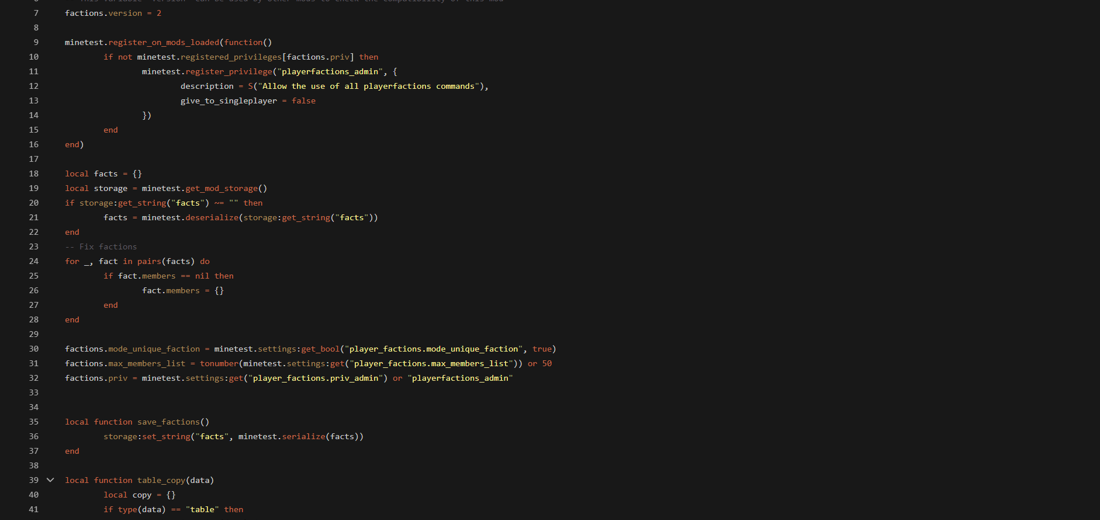Select line number 18 in the gutter
The image size is (1100, 520).
click(33, 174)
